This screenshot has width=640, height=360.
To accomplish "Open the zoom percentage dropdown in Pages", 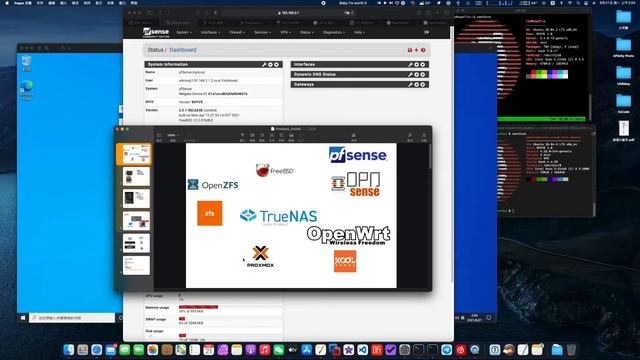I will click(x=173, y=135).
